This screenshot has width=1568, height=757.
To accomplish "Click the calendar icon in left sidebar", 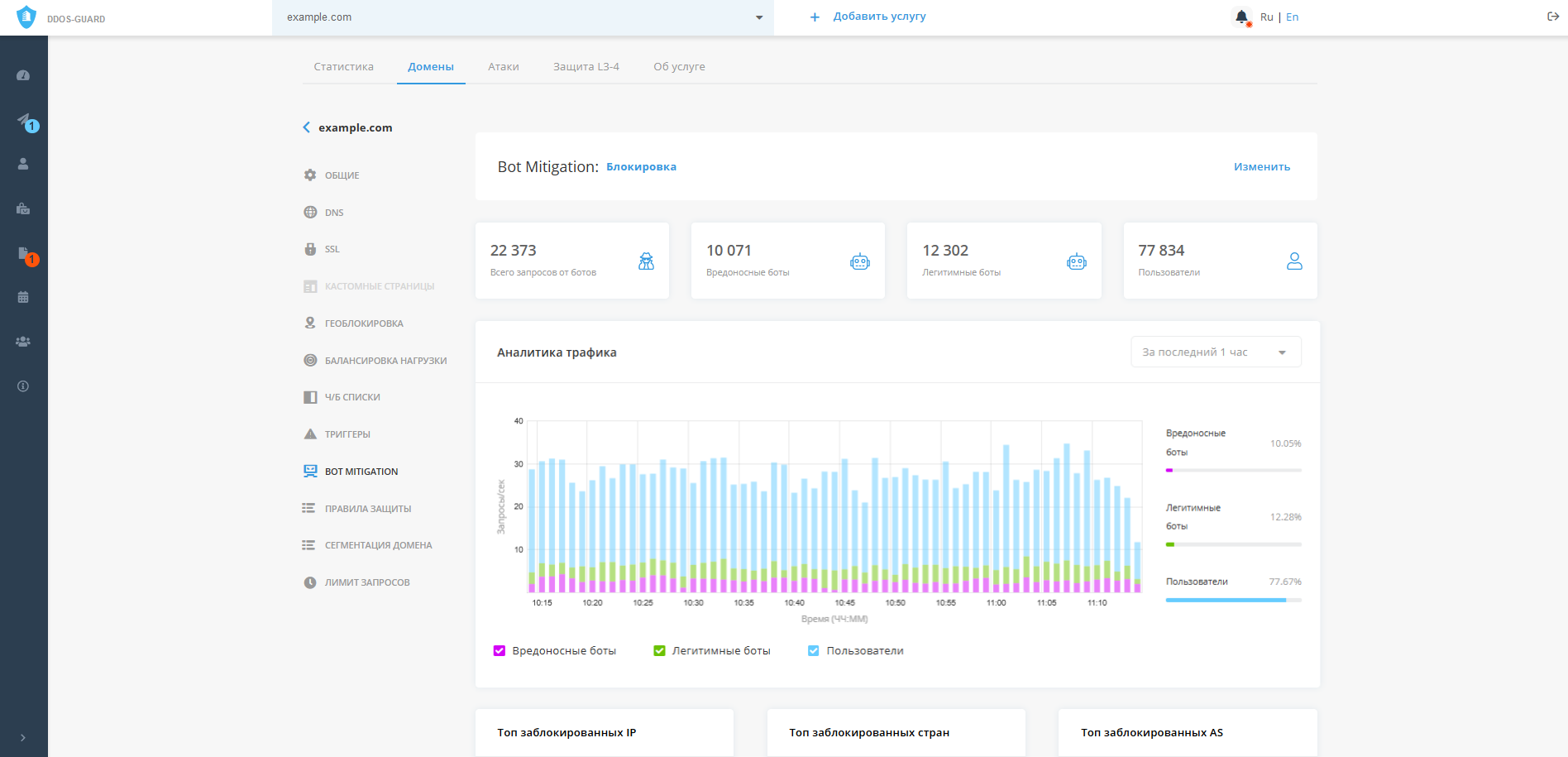I will [23, 297].
